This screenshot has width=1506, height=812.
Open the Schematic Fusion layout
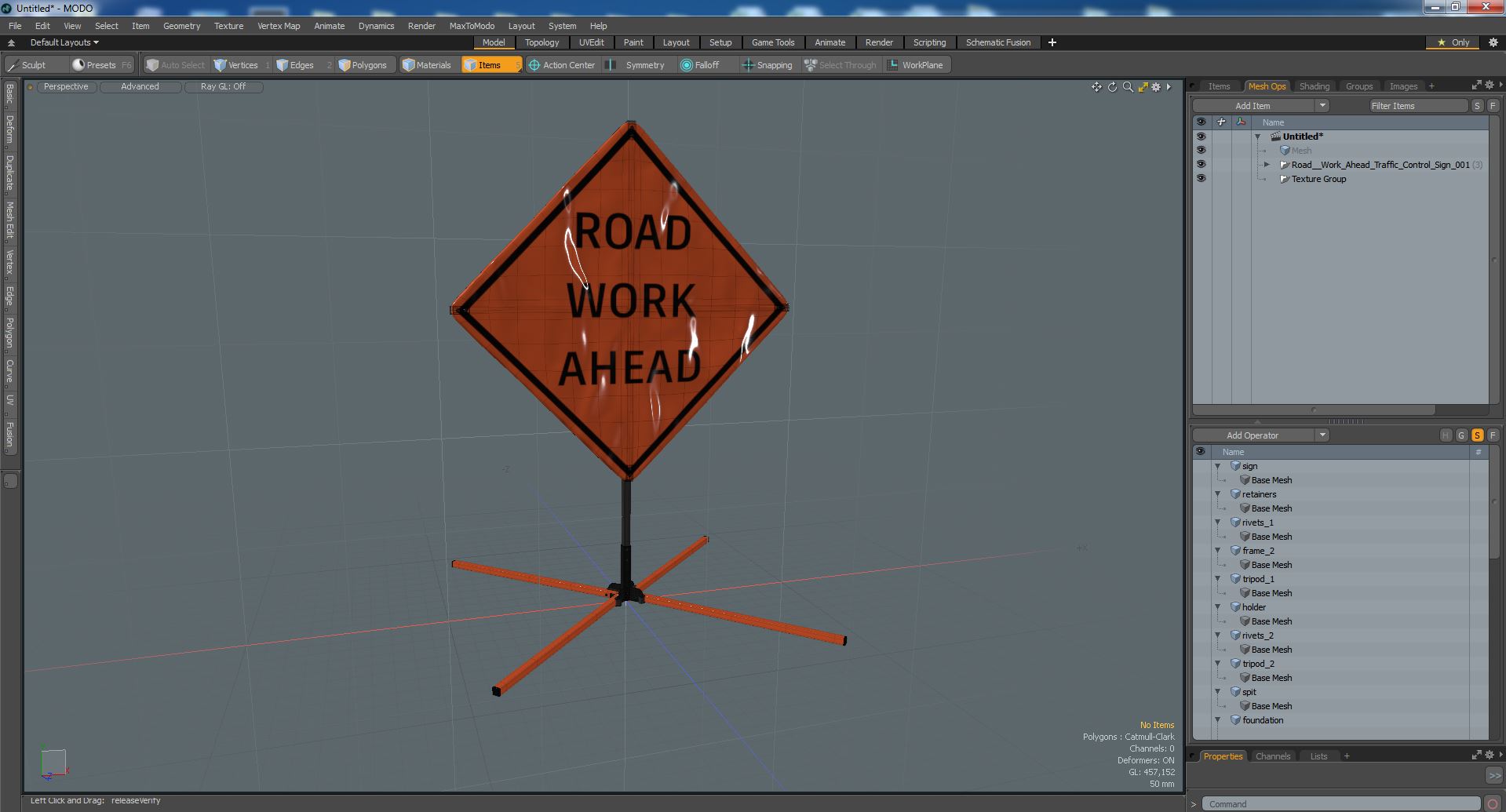point(997,42)
